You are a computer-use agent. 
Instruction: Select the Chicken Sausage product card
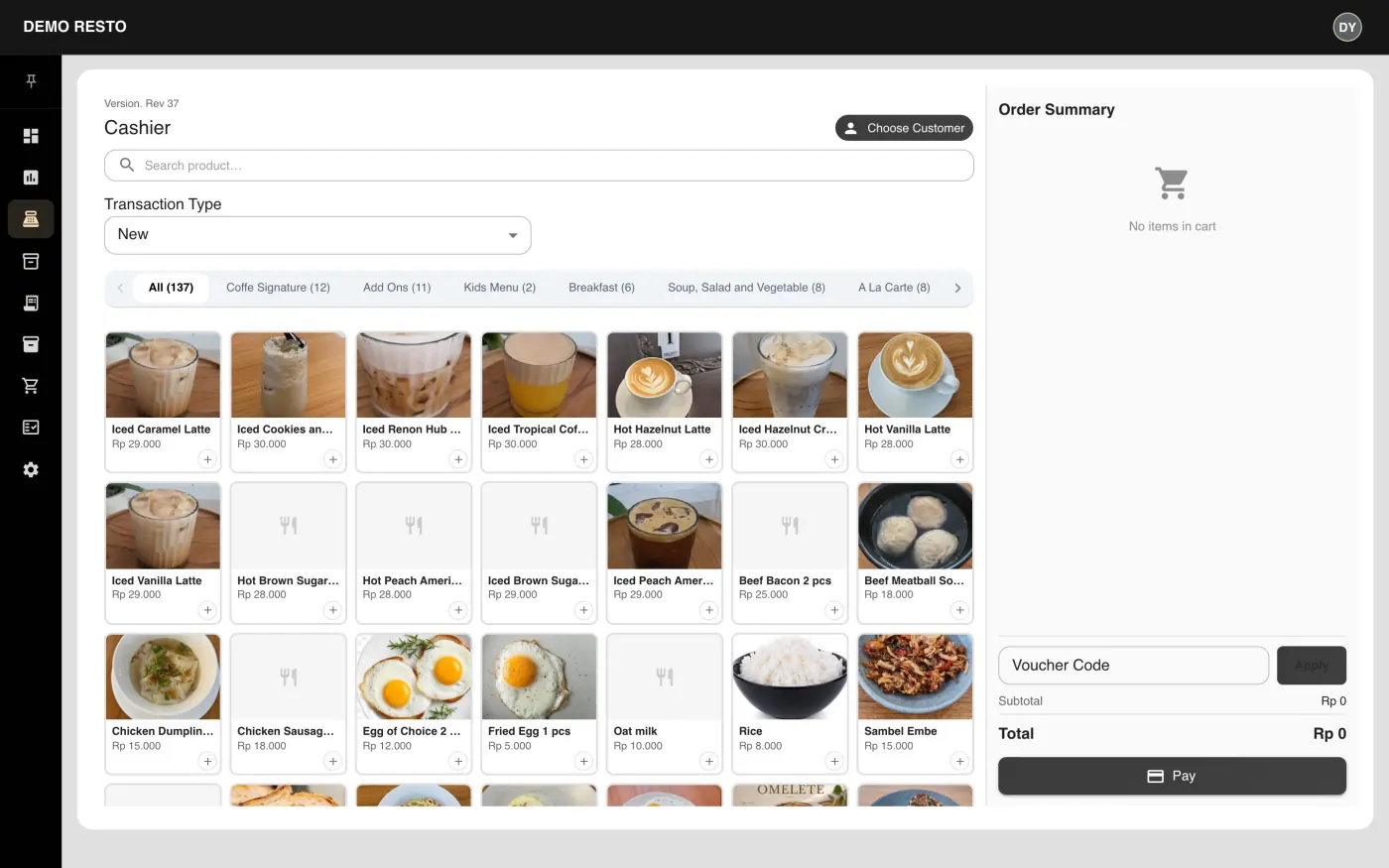pos(288,703)
